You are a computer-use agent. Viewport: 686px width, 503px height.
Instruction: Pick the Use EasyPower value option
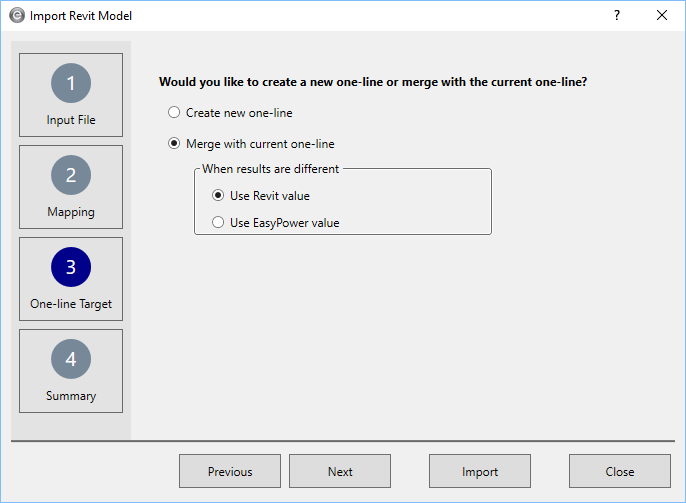point(219,223)
